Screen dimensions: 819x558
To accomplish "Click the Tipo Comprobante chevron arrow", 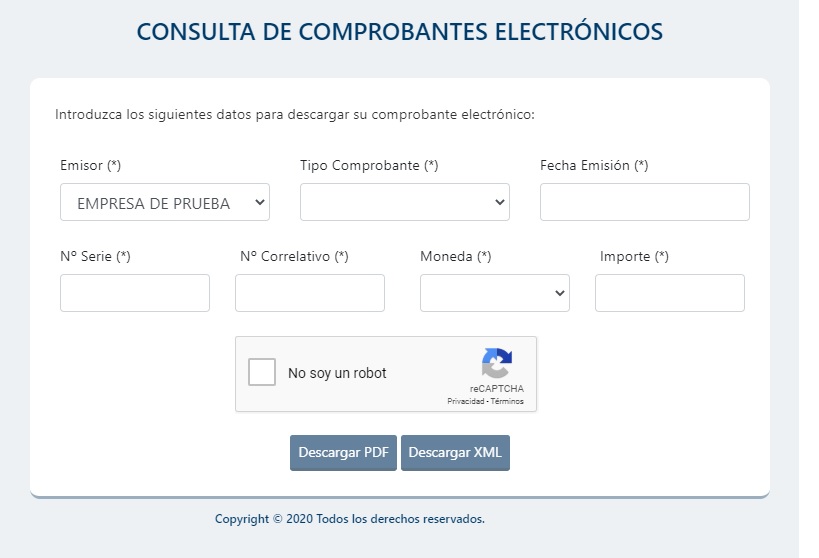I will (x=500, y=202).
